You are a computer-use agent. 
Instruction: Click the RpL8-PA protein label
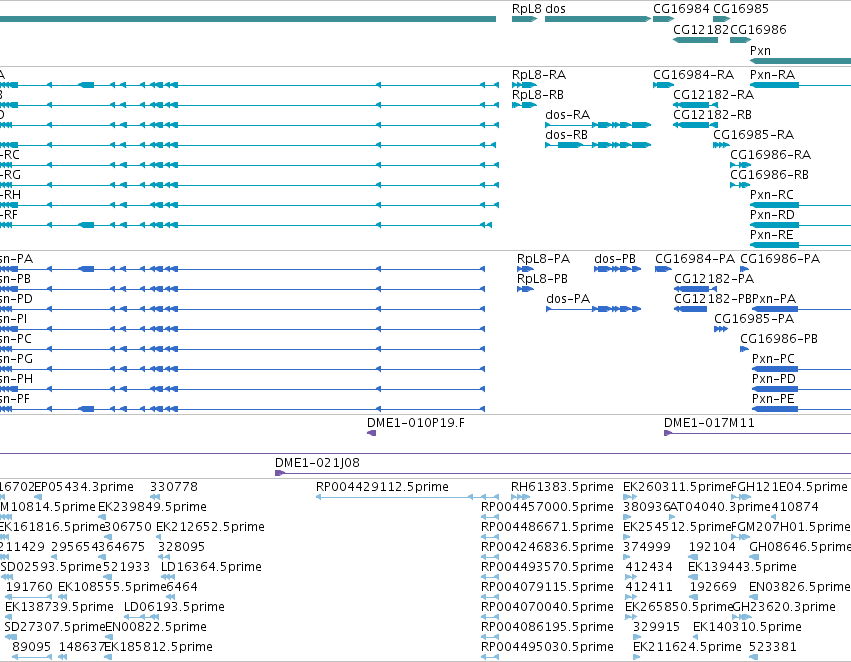click(543, 259)
